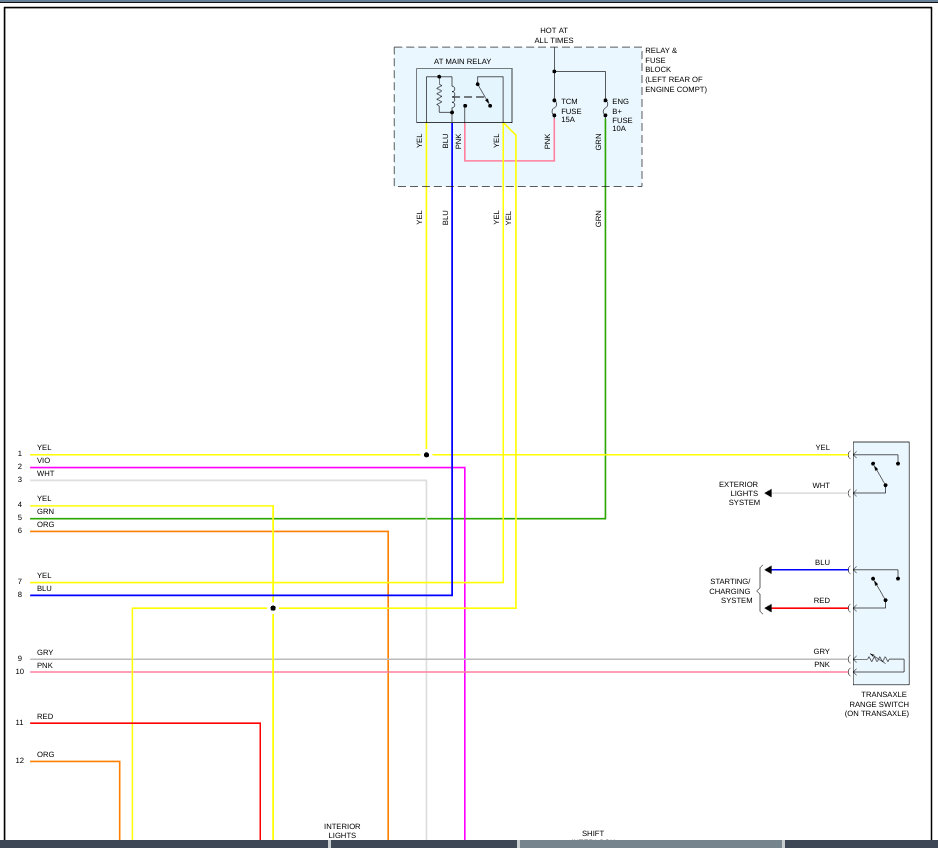Viewport: 938px width, 848px height.
Task: Click the ENG B+ fuse symbol
Action: [605, 108]
